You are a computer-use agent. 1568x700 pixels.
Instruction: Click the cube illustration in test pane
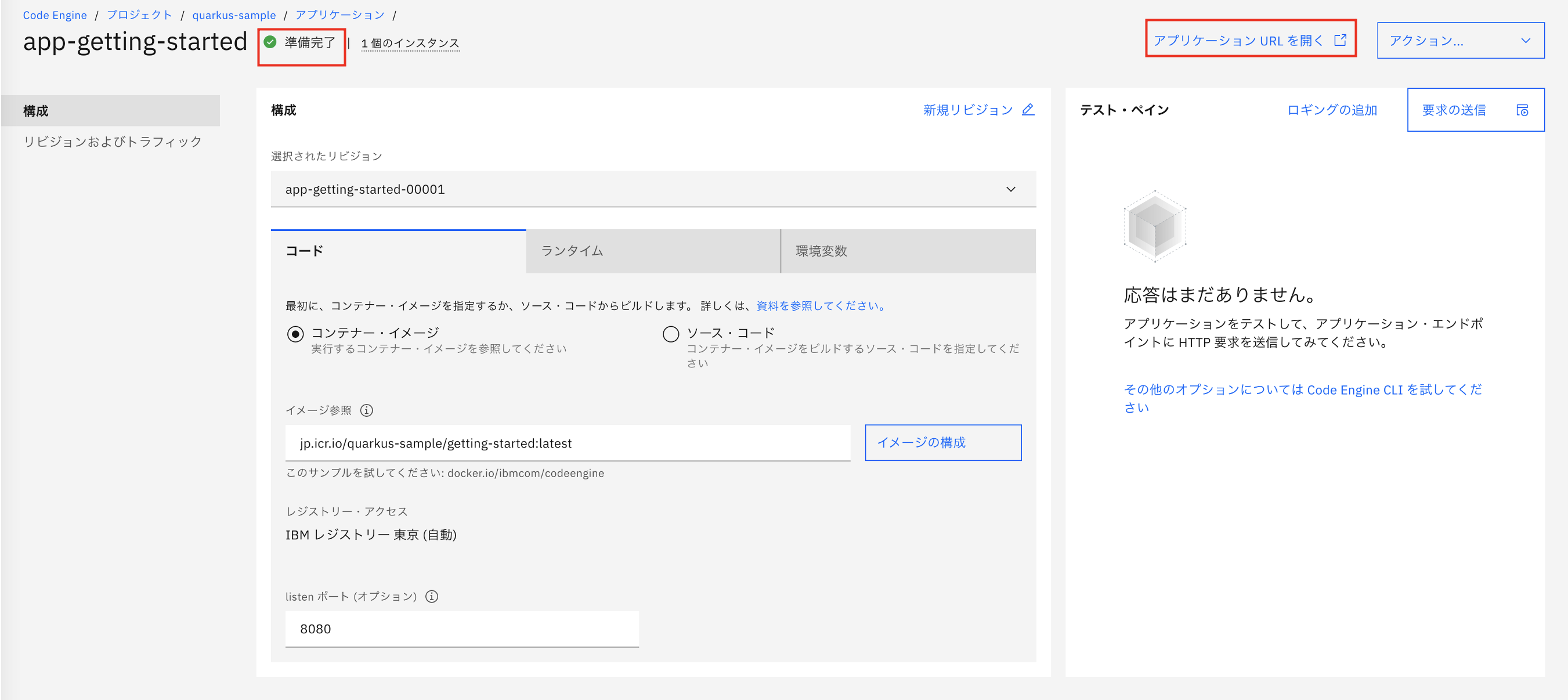[x=1155, y=226]
